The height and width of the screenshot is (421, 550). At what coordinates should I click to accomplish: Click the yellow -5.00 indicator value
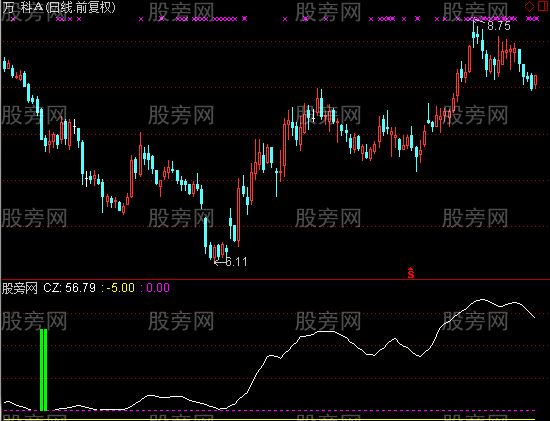(x=121, y=288)
